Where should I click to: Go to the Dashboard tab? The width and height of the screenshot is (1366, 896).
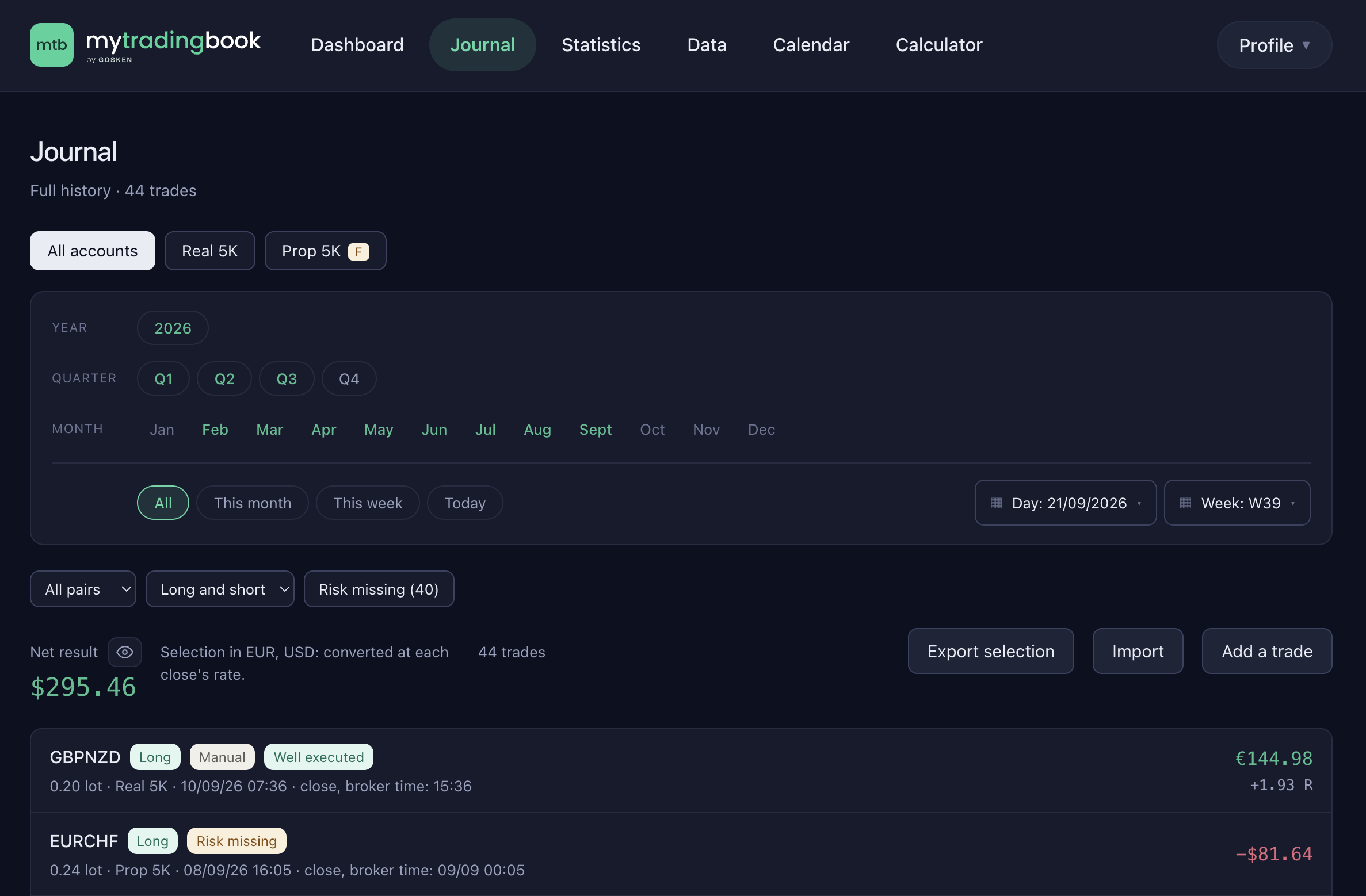357,45
